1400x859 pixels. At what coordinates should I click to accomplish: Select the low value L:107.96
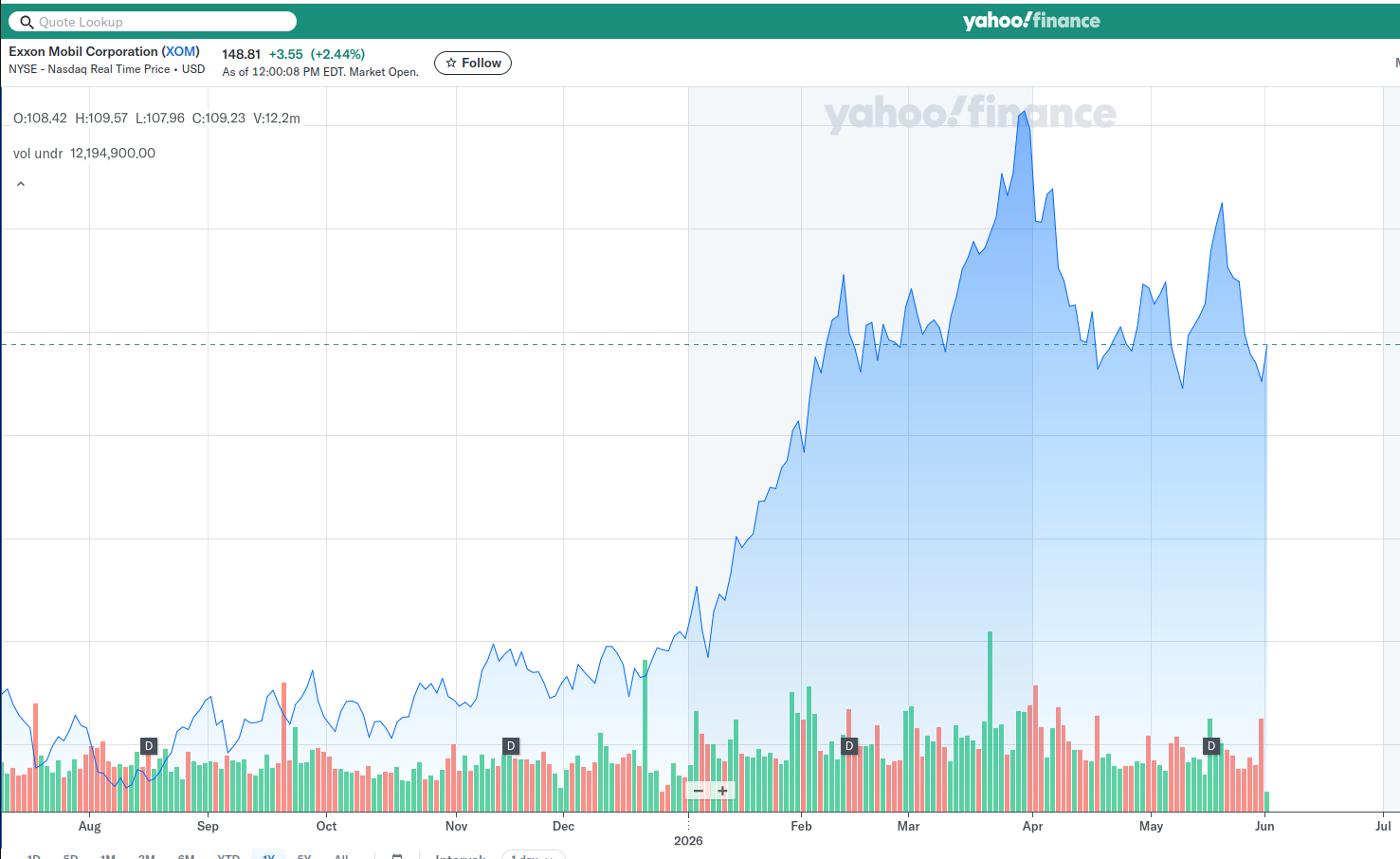tap(160, 119)
